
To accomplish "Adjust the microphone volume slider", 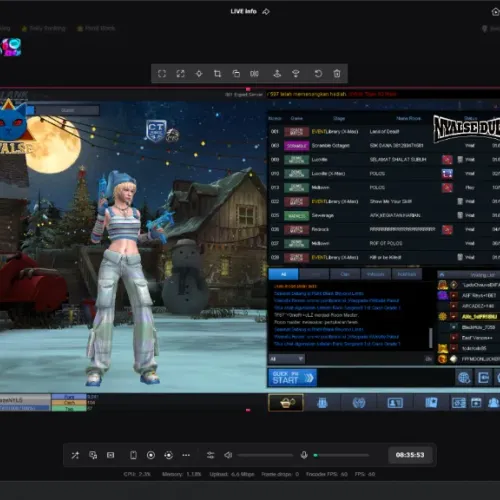I will 341,455.
